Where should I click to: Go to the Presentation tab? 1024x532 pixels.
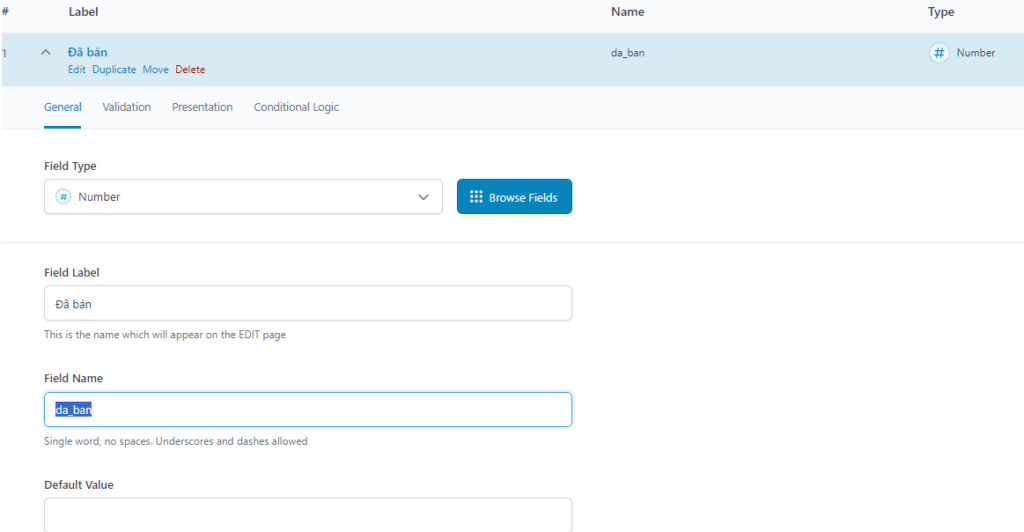(x=202, y=107)
